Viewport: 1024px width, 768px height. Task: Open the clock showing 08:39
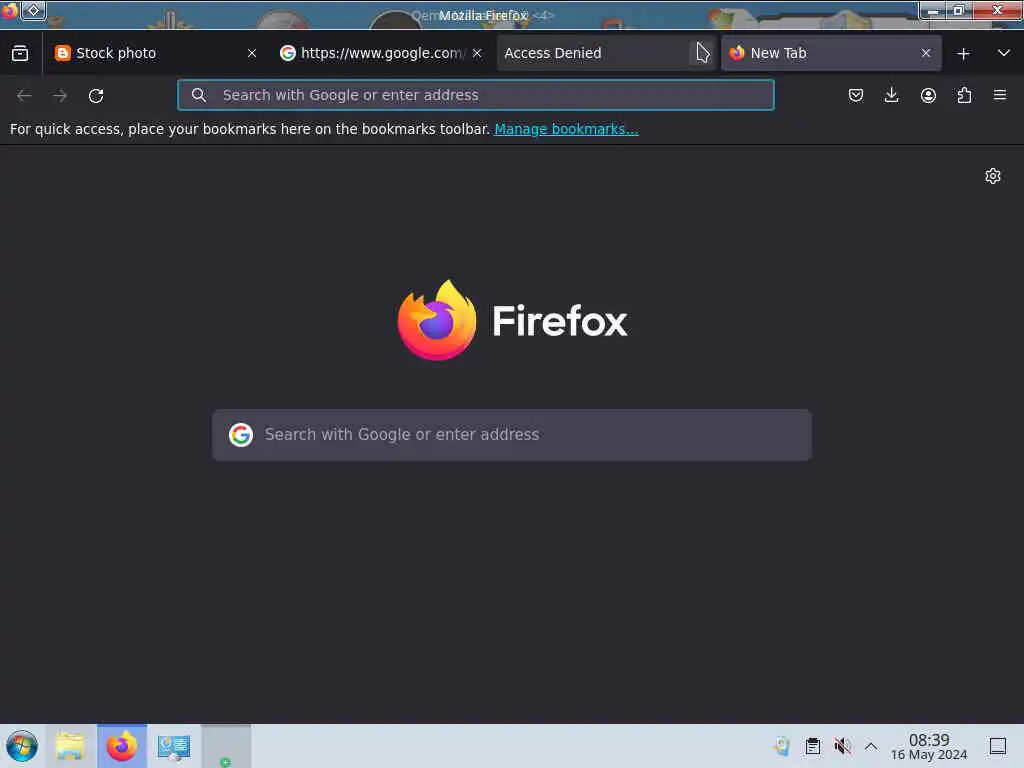929,746
